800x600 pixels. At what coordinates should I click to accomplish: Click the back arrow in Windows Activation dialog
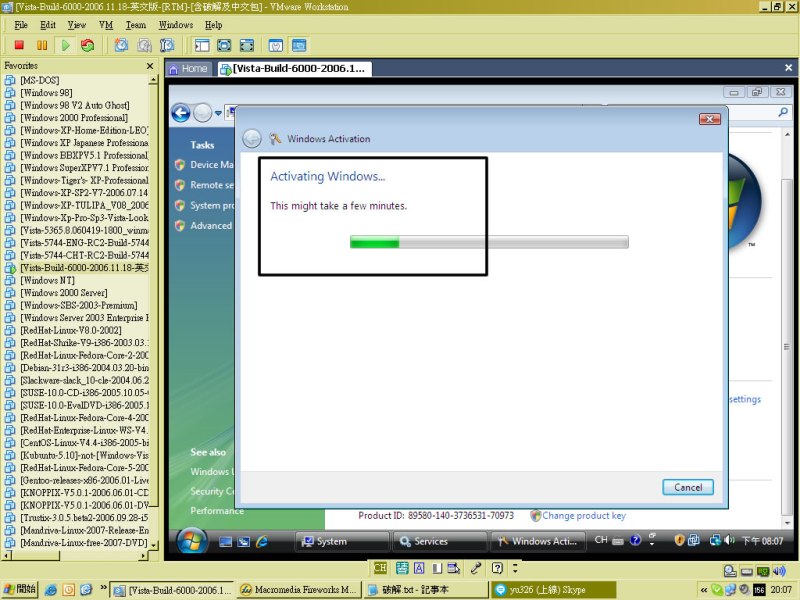click(252, 139)
